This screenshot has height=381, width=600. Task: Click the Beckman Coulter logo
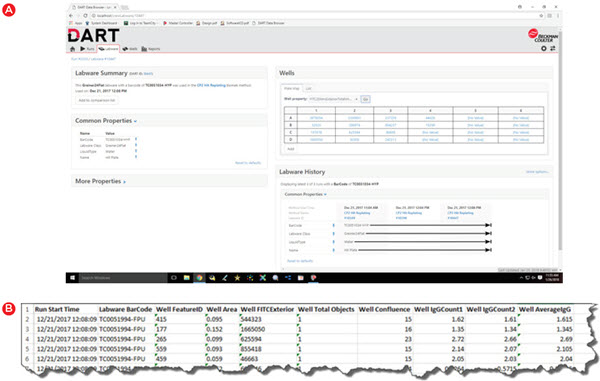543,36
